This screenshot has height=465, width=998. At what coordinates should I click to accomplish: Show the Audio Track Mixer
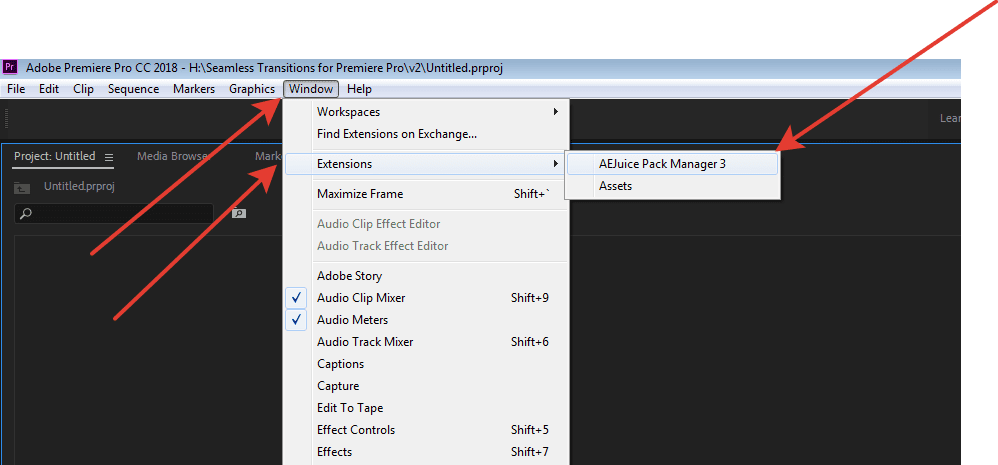coord(426,342)
